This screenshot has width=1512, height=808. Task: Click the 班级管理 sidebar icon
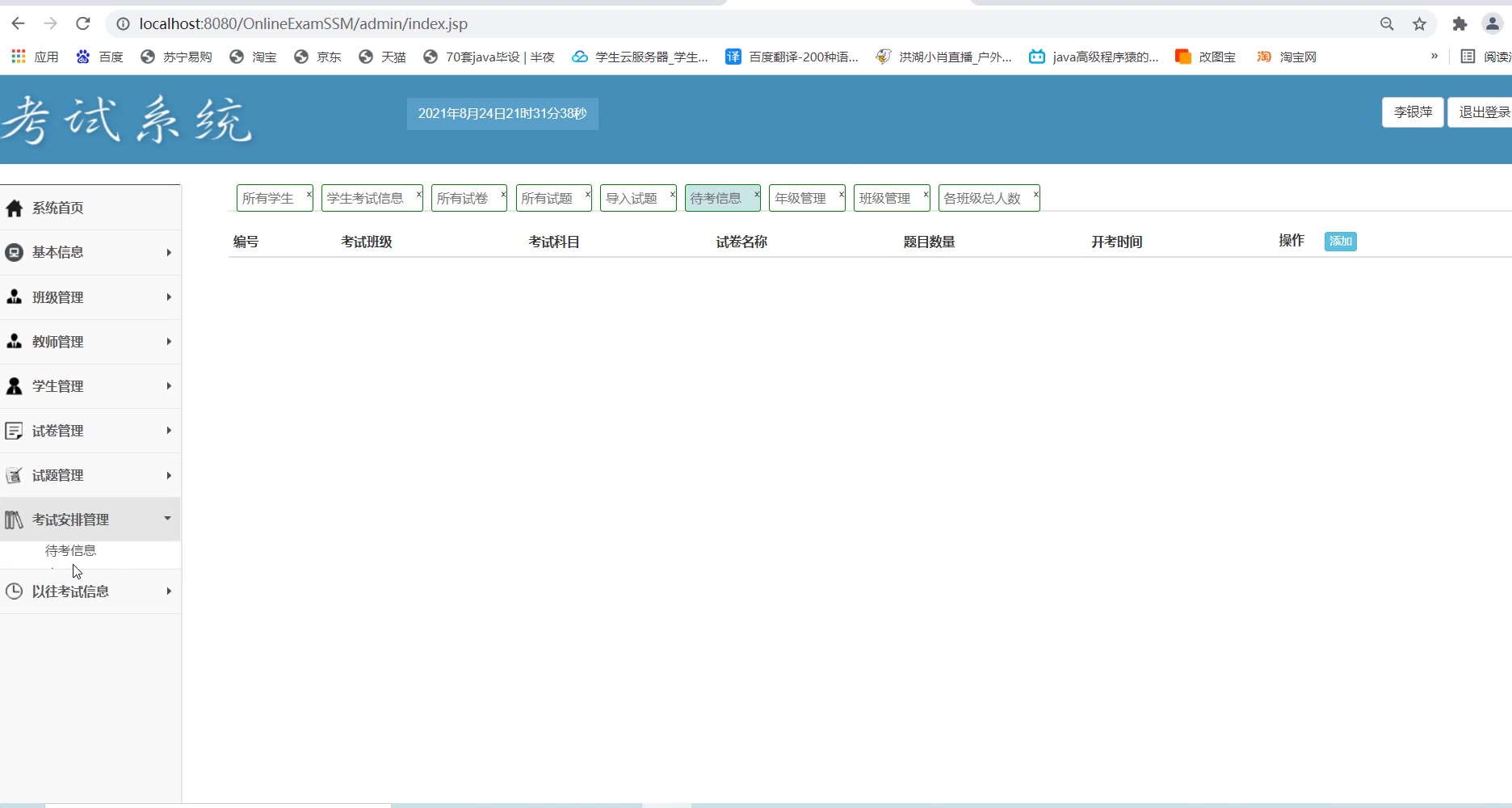[14, 297]
